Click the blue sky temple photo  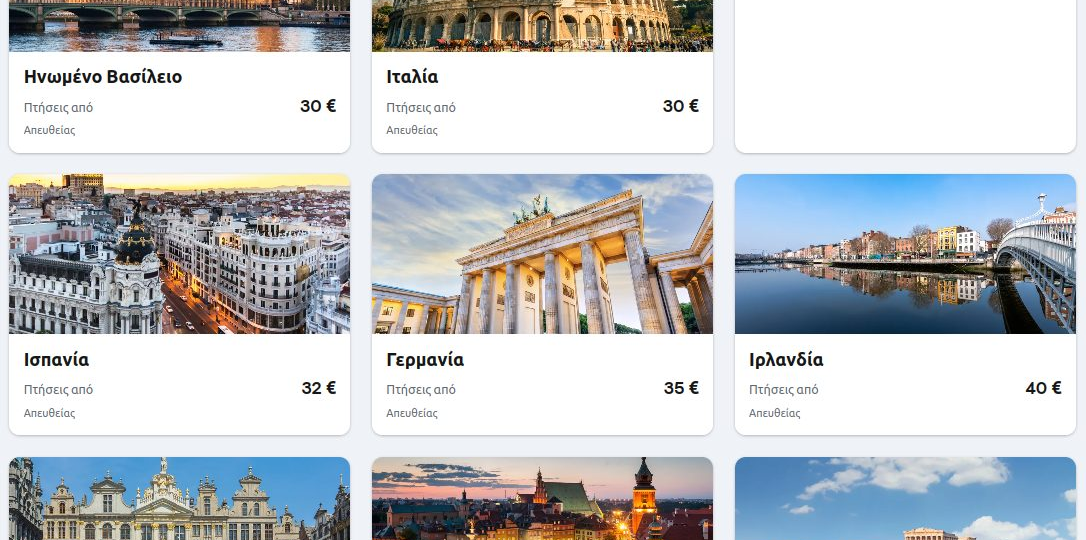pos(905,498)
